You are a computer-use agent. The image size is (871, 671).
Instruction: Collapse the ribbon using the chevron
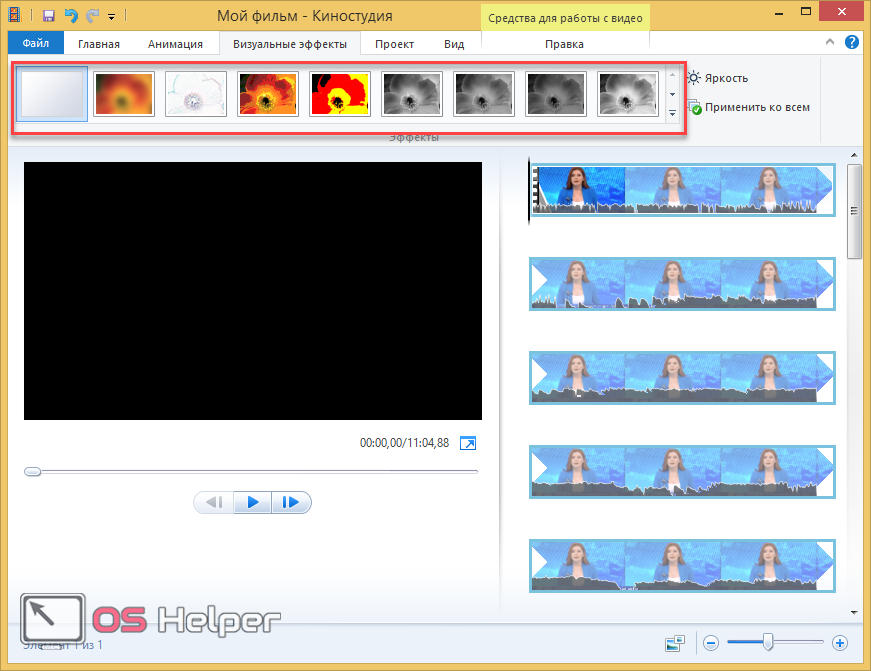pos(830,43)
